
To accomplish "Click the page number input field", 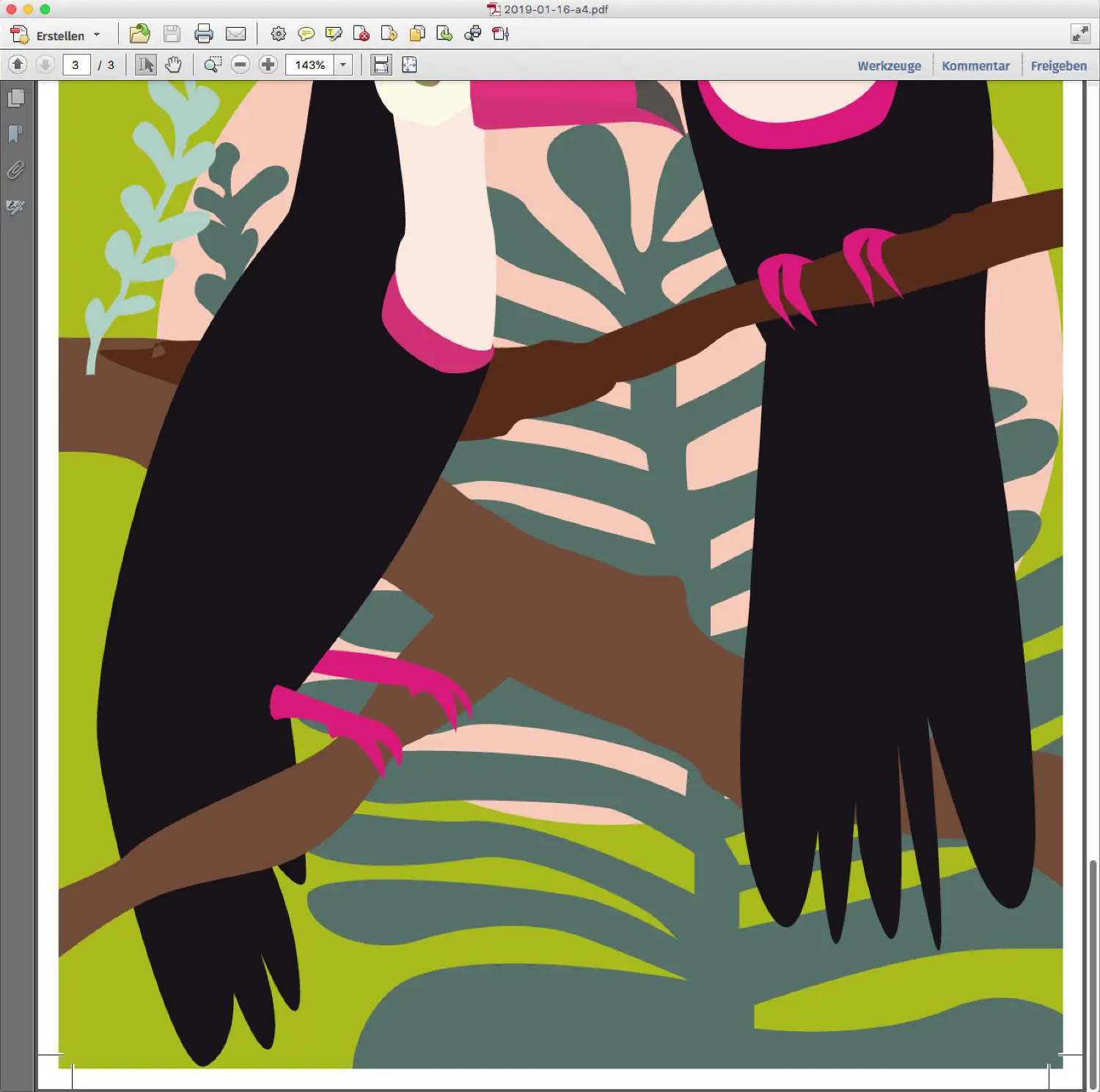I will pos(76,65).
